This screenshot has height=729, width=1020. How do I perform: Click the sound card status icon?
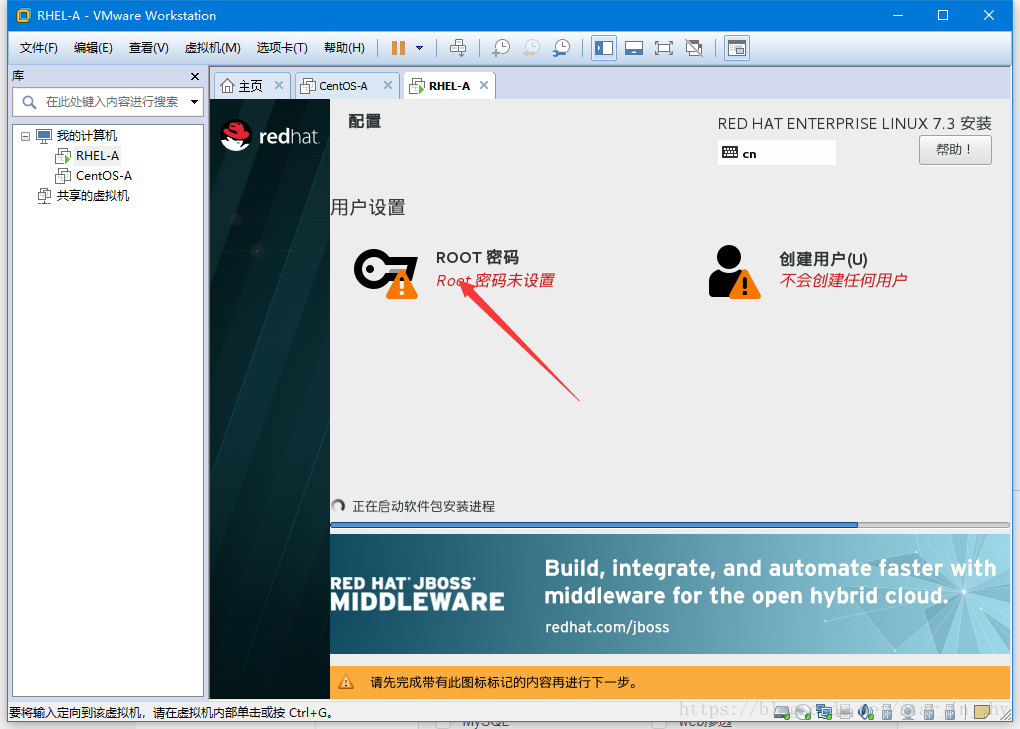tap(866, 712)
